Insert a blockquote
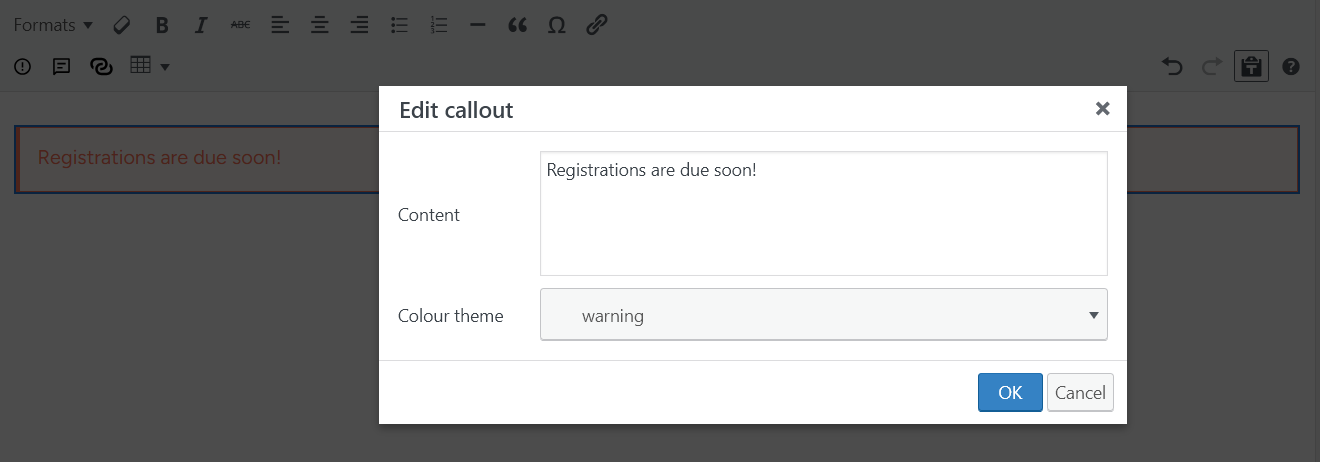The width and height of the screenshot is (1320, 462). pyautogui.click(x=517, y=26)
